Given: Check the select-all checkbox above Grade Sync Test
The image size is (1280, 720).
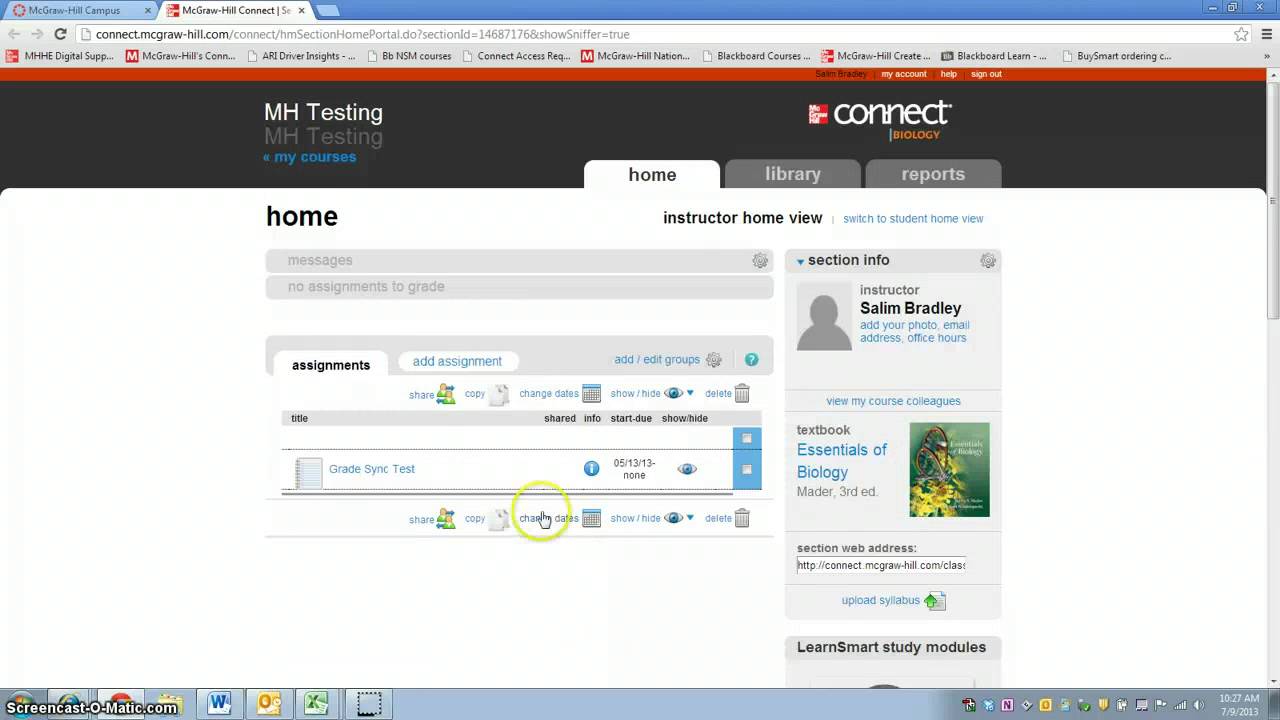Looking at the screenshot, I should [746, 438].
